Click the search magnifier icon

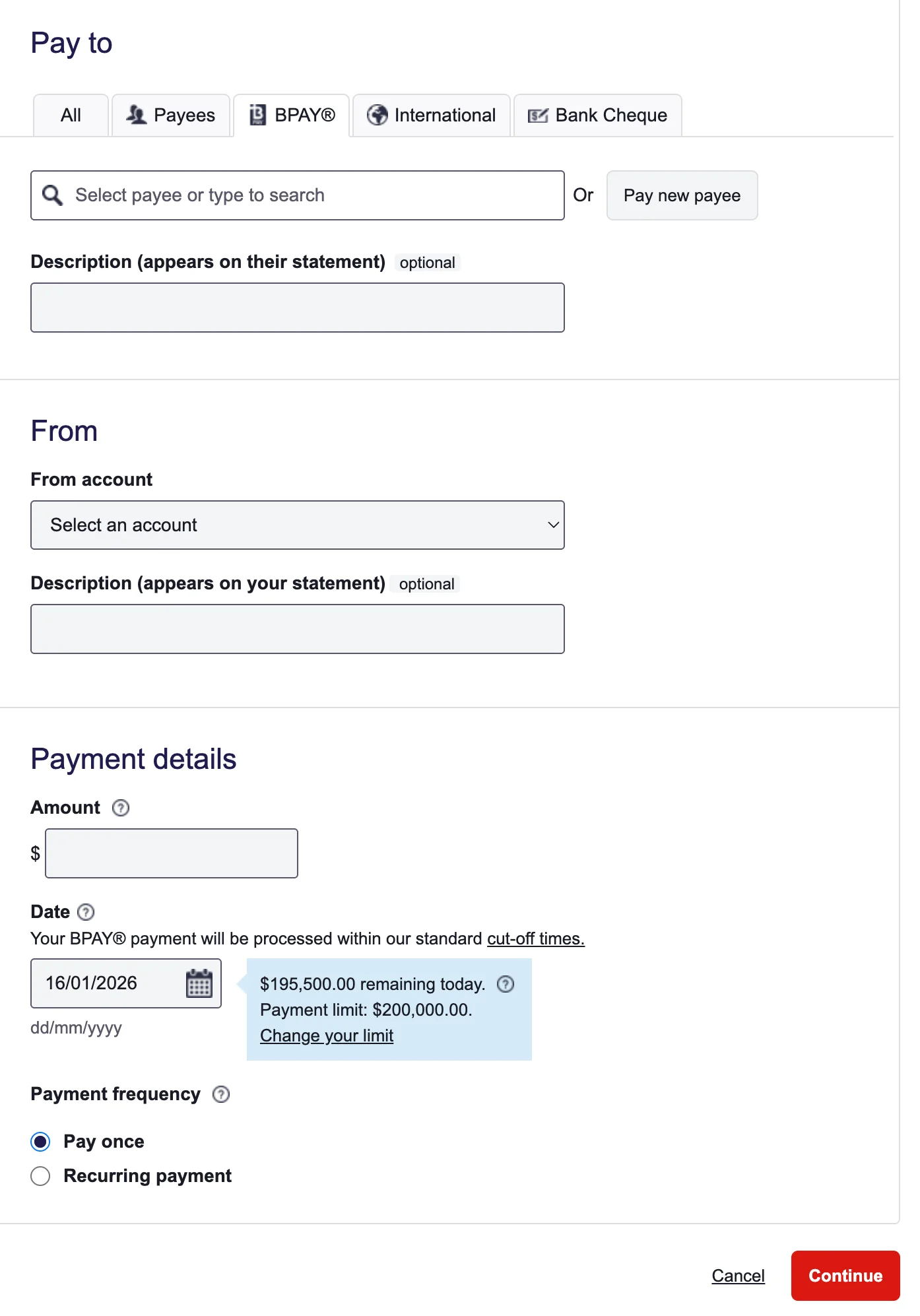[x=53, y=195]
